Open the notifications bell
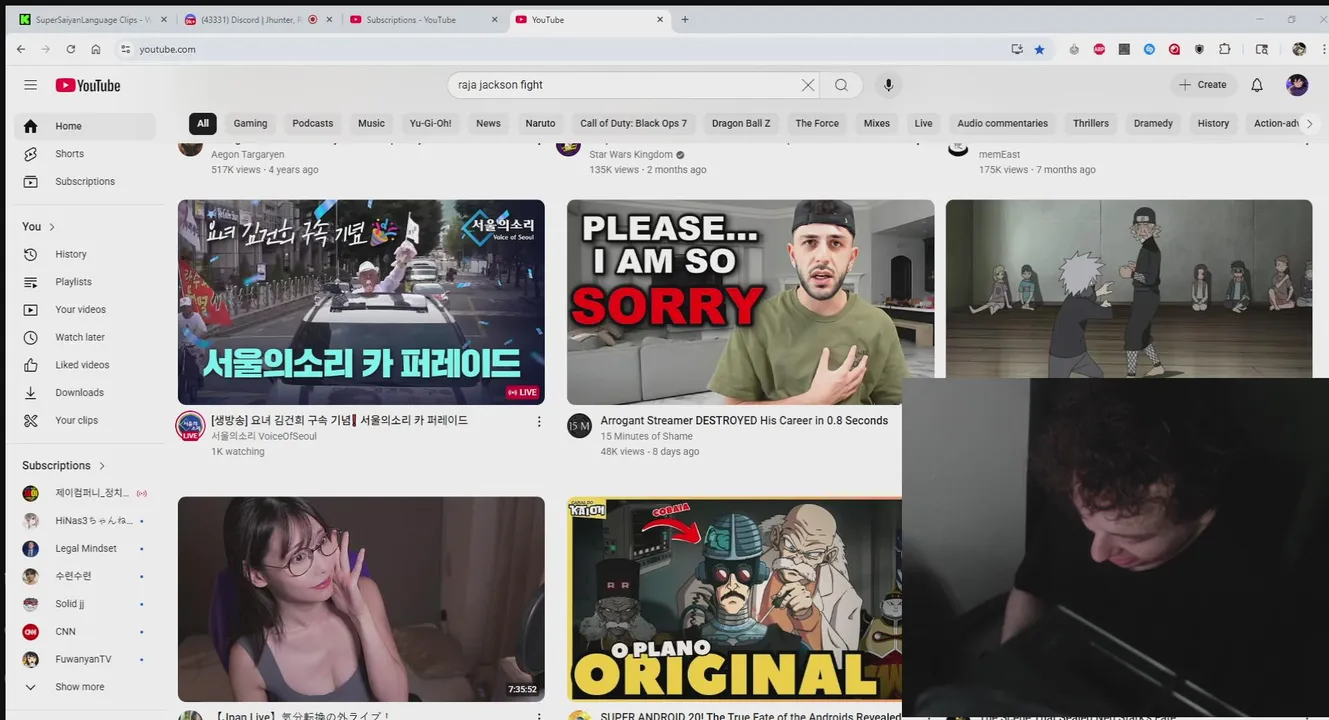Screen dimensions: 1329x720 pyautogui.click(x=1257, y=85)
